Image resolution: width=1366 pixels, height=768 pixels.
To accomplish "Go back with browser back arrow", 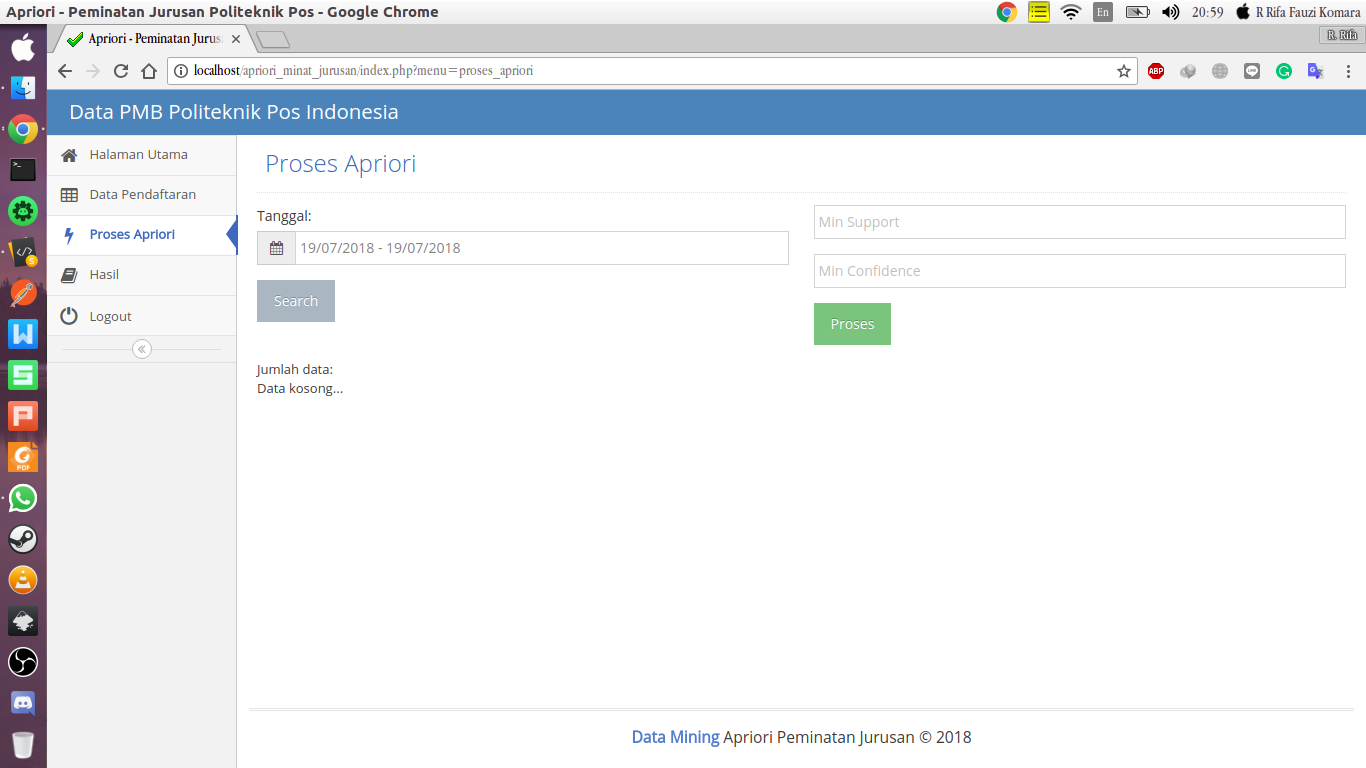I will (65, 71).
